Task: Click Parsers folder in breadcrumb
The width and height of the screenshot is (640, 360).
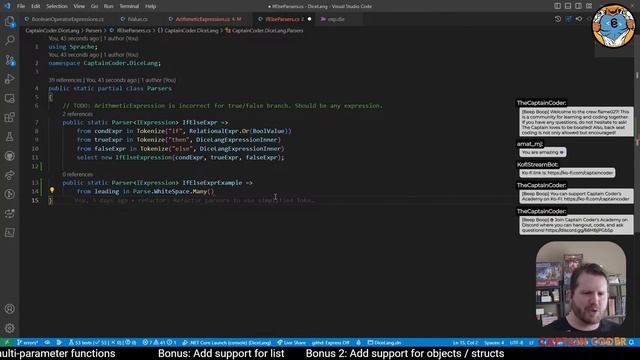Action: 93,31
